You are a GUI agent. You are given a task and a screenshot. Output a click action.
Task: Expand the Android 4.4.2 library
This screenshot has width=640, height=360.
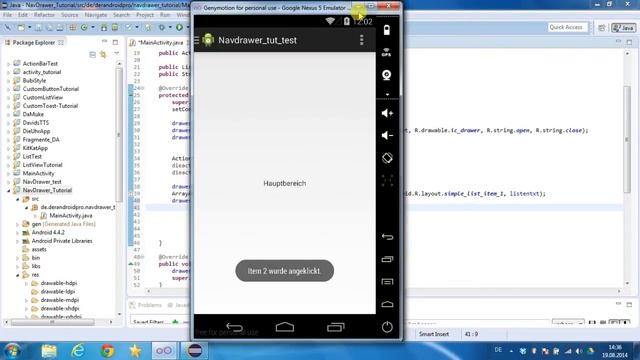point(17,233)
